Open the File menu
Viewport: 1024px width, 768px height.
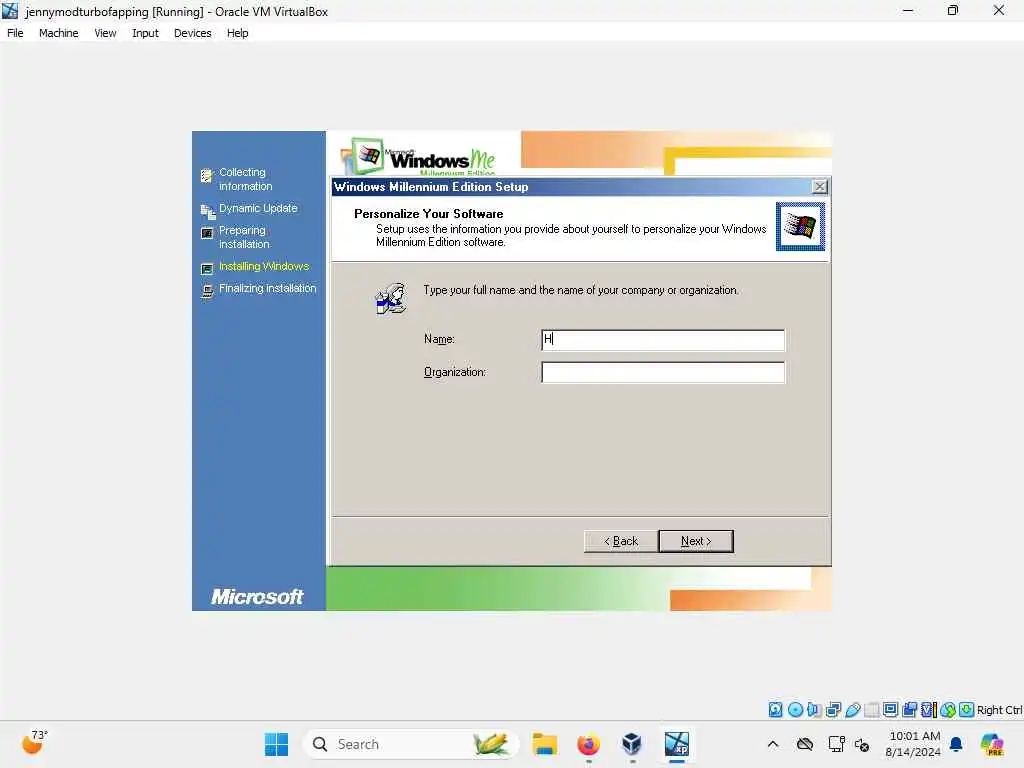point(15,33)
